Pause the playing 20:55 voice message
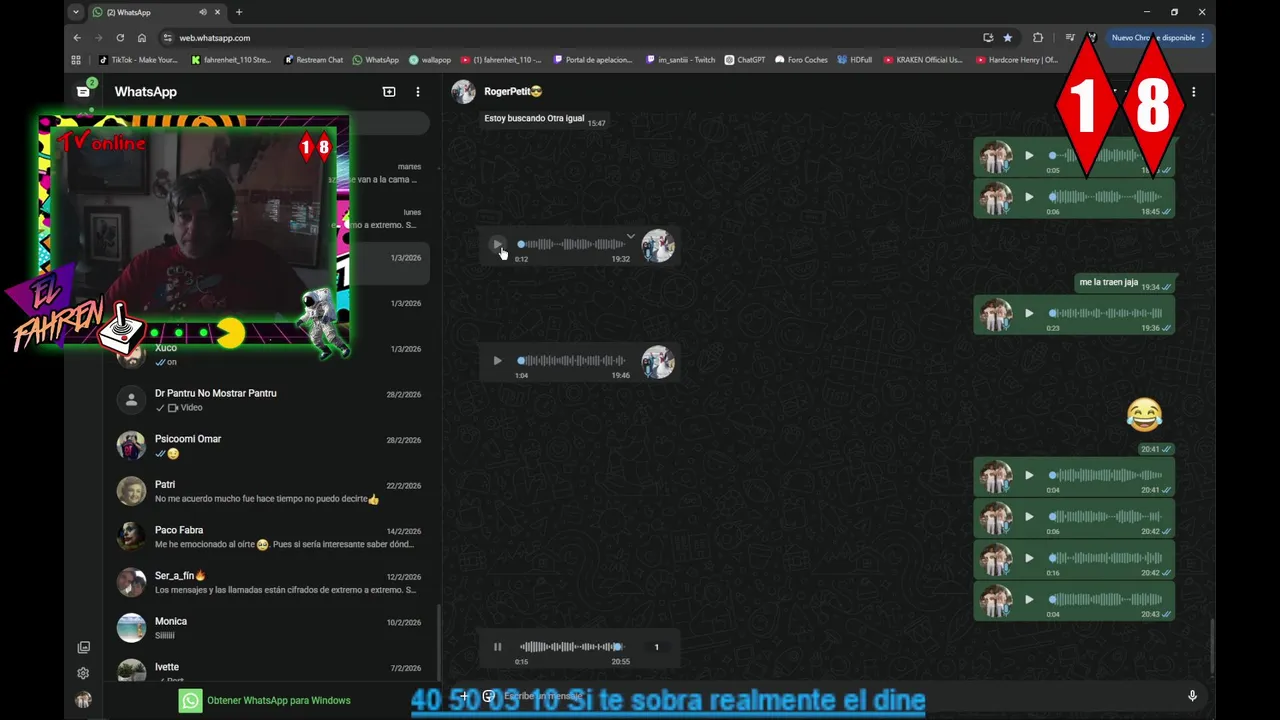Screen dimensions: 1280x720 coord(497,647)
